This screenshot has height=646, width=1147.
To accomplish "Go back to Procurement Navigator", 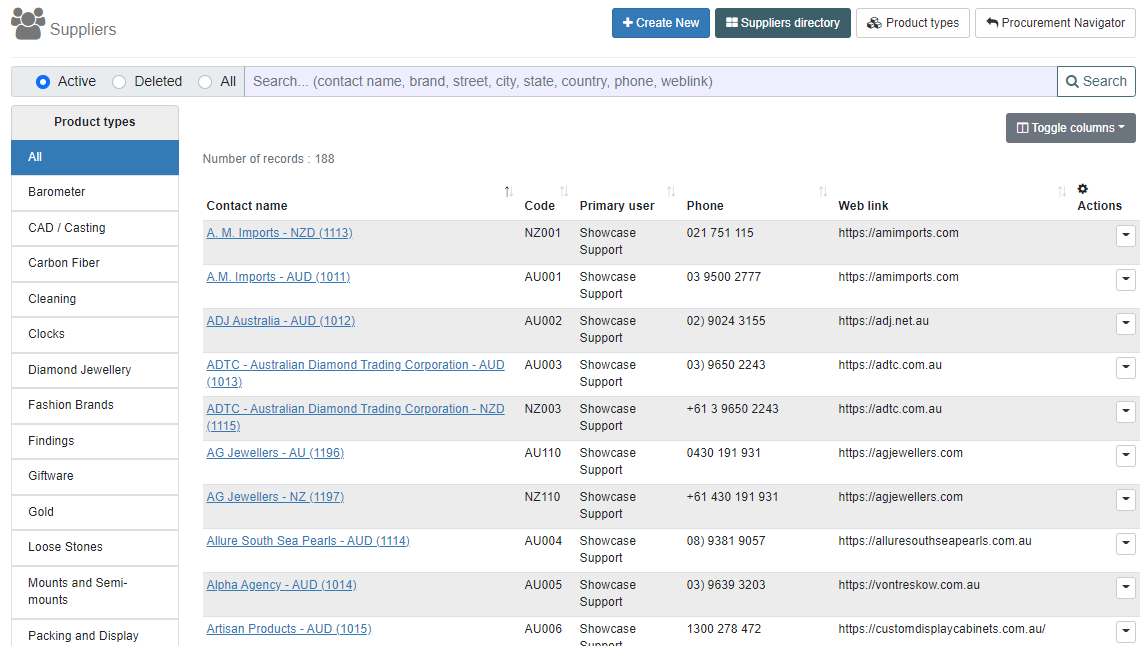I will 1056,23.
